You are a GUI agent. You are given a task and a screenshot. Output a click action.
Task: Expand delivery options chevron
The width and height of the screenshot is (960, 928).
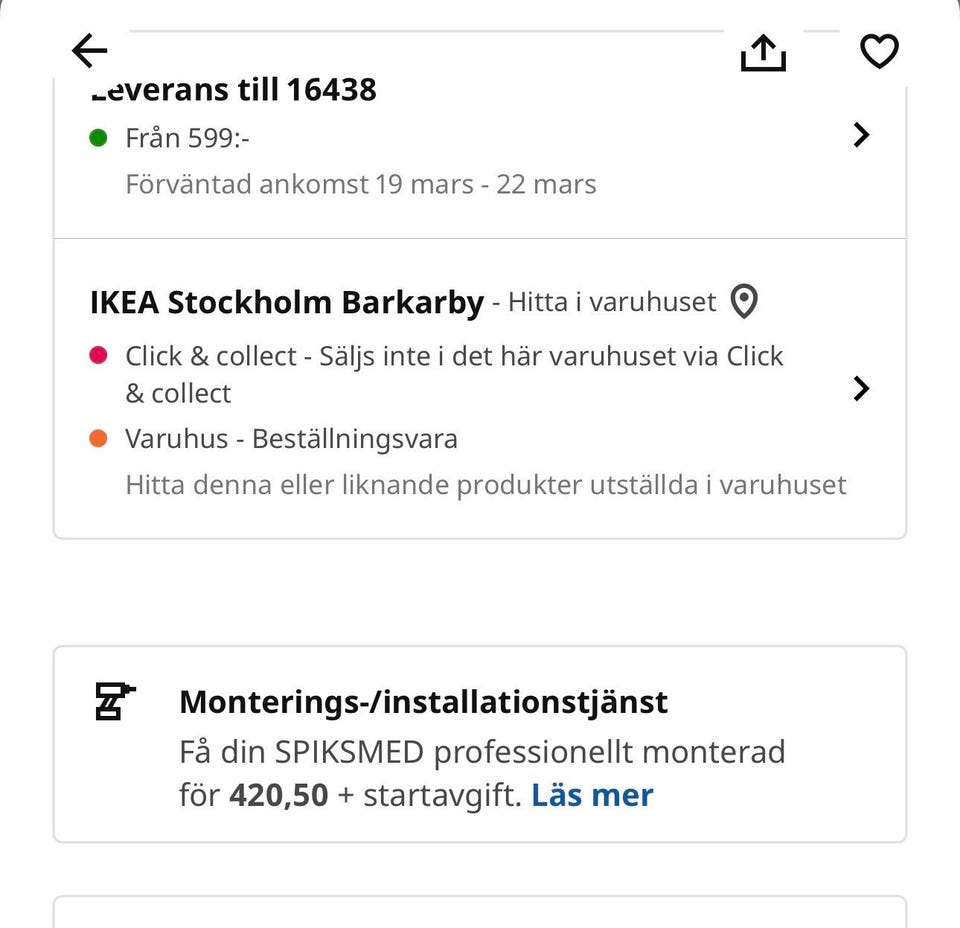tap(861, 136)
